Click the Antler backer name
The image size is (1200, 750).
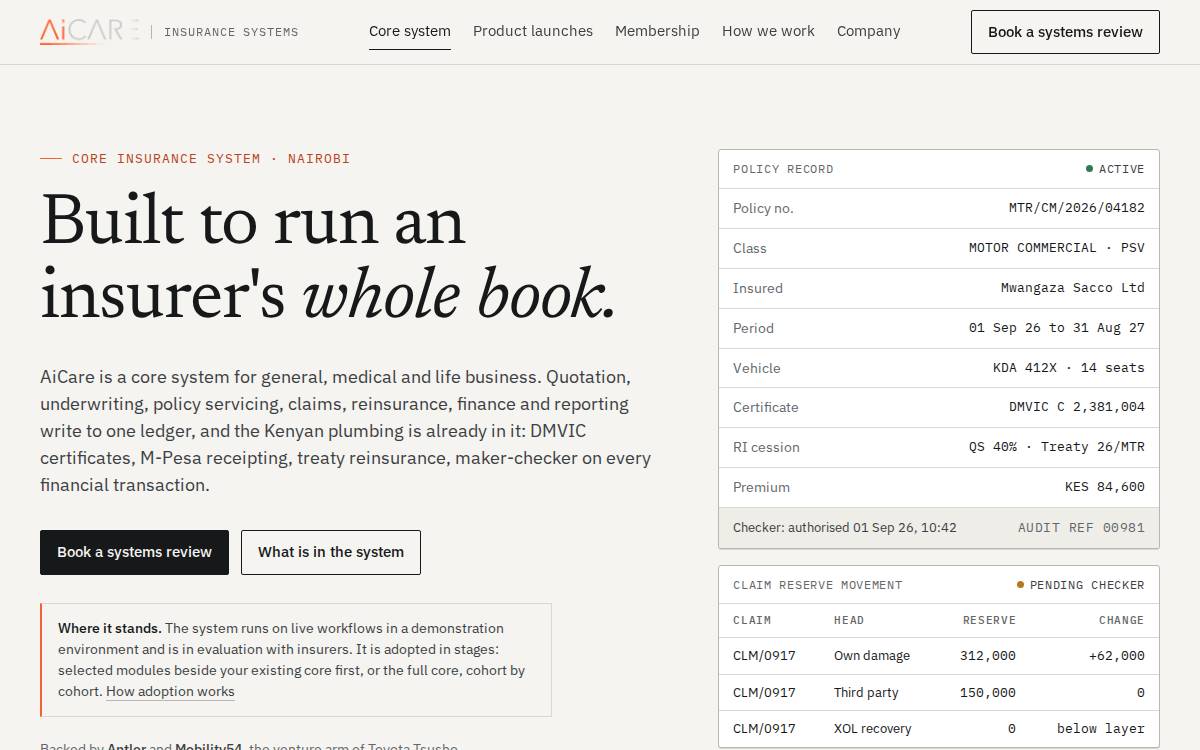127,747
